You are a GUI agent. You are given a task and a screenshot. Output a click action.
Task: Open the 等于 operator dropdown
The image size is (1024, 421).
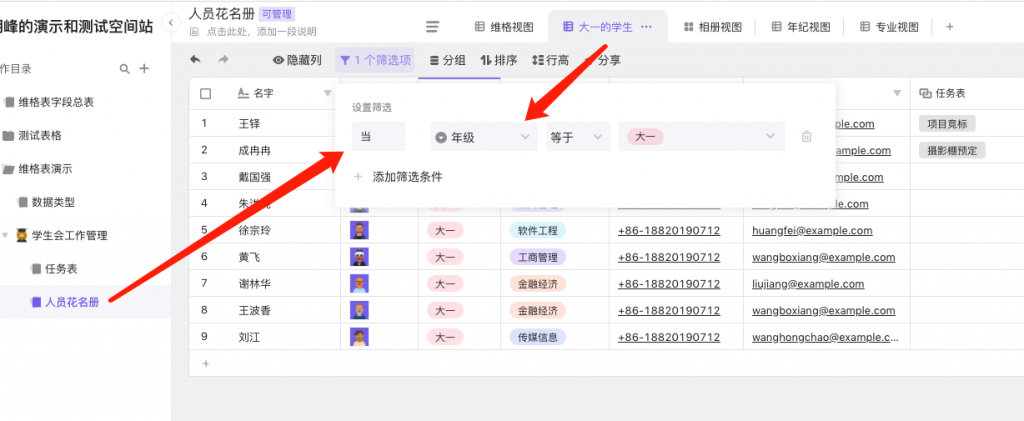click(x=575, y=137)
